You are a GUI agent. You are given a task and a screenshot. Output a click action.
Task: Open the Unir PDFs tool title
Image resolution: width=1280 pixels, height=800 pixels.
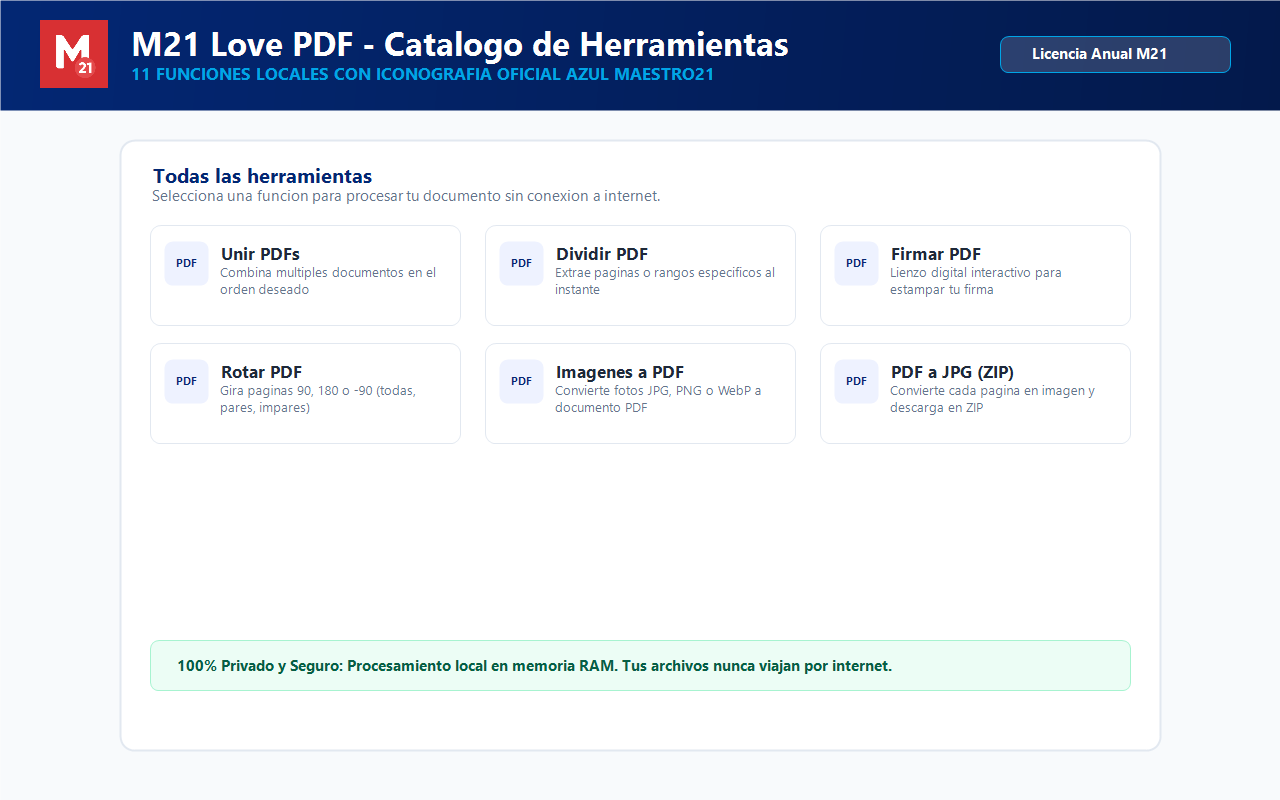(260, 254)
